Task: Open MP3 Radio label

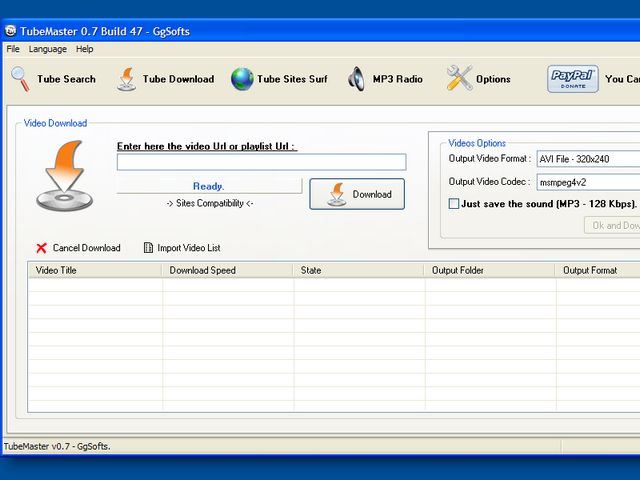Action: (x=398, y=79)
